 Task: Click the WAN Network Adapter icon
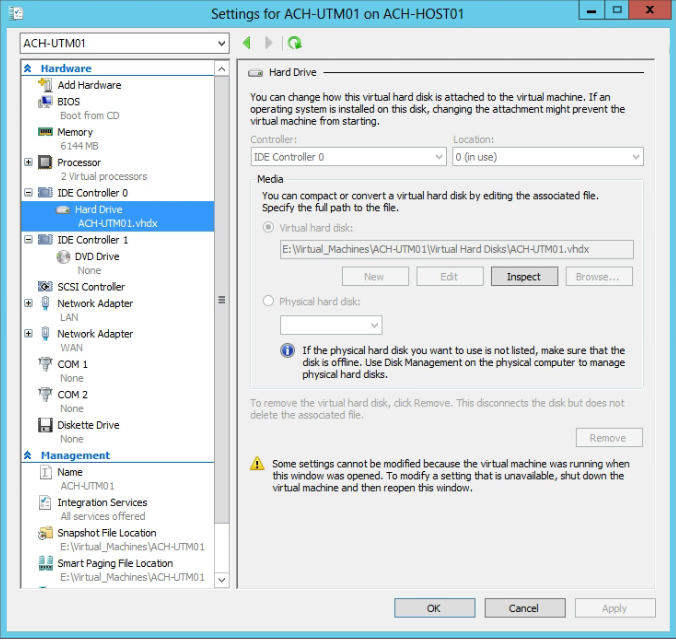[x=45, y=333]
